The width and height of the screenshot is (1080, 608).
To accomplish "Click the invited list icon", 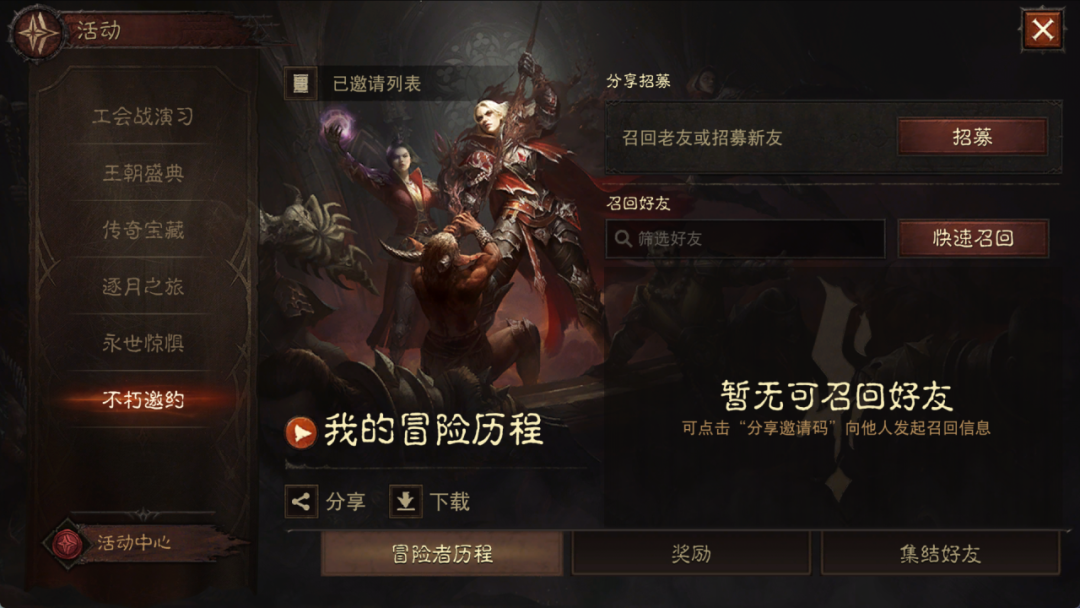I will click(x=300, y=84).
